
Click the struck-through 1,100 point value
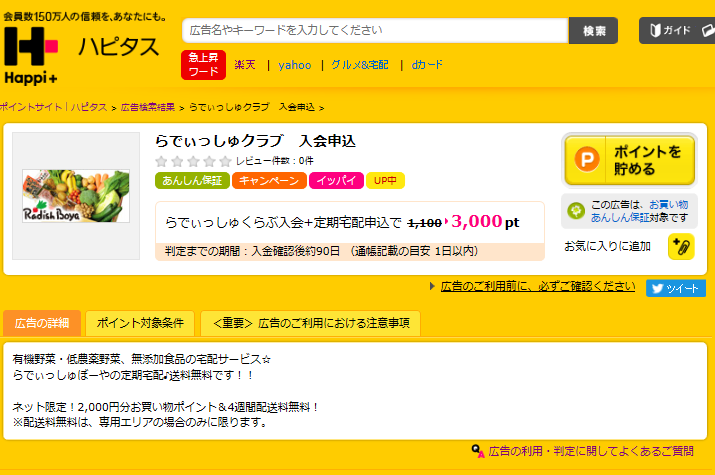[424, 223]
